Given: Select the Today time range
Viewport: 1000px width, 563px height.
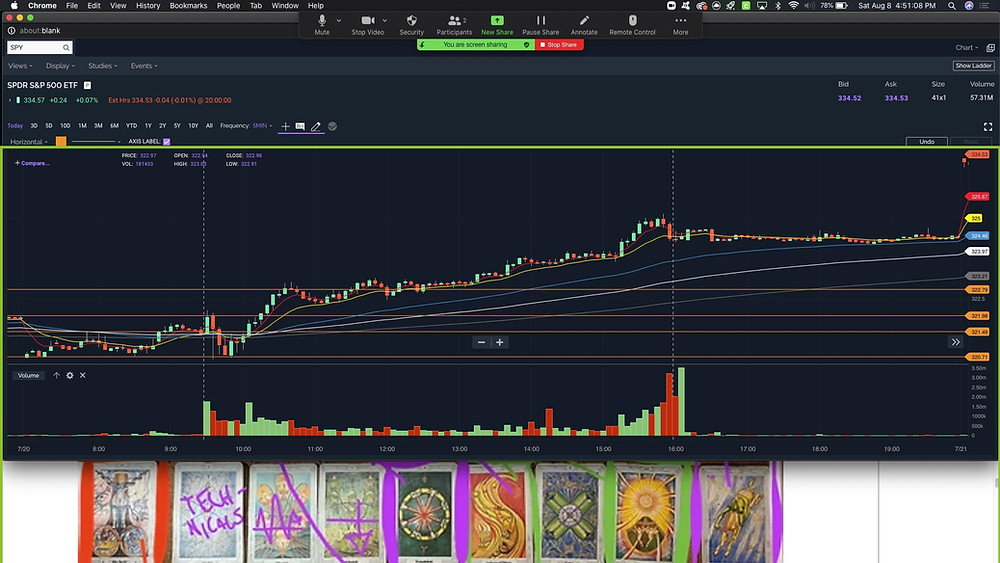Looking at the screenshot, I should click(15, 126).
